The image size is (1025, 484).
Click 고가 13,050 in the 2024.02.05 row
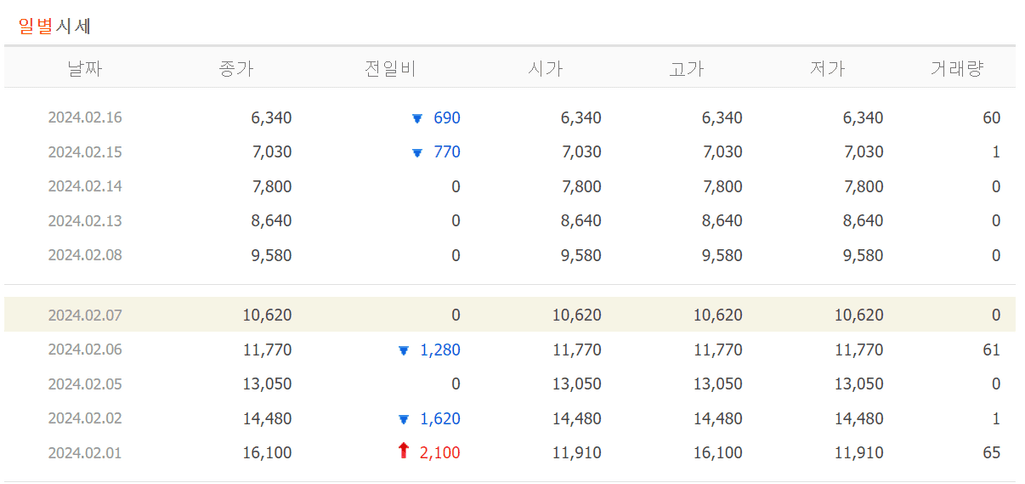(718, 384)
